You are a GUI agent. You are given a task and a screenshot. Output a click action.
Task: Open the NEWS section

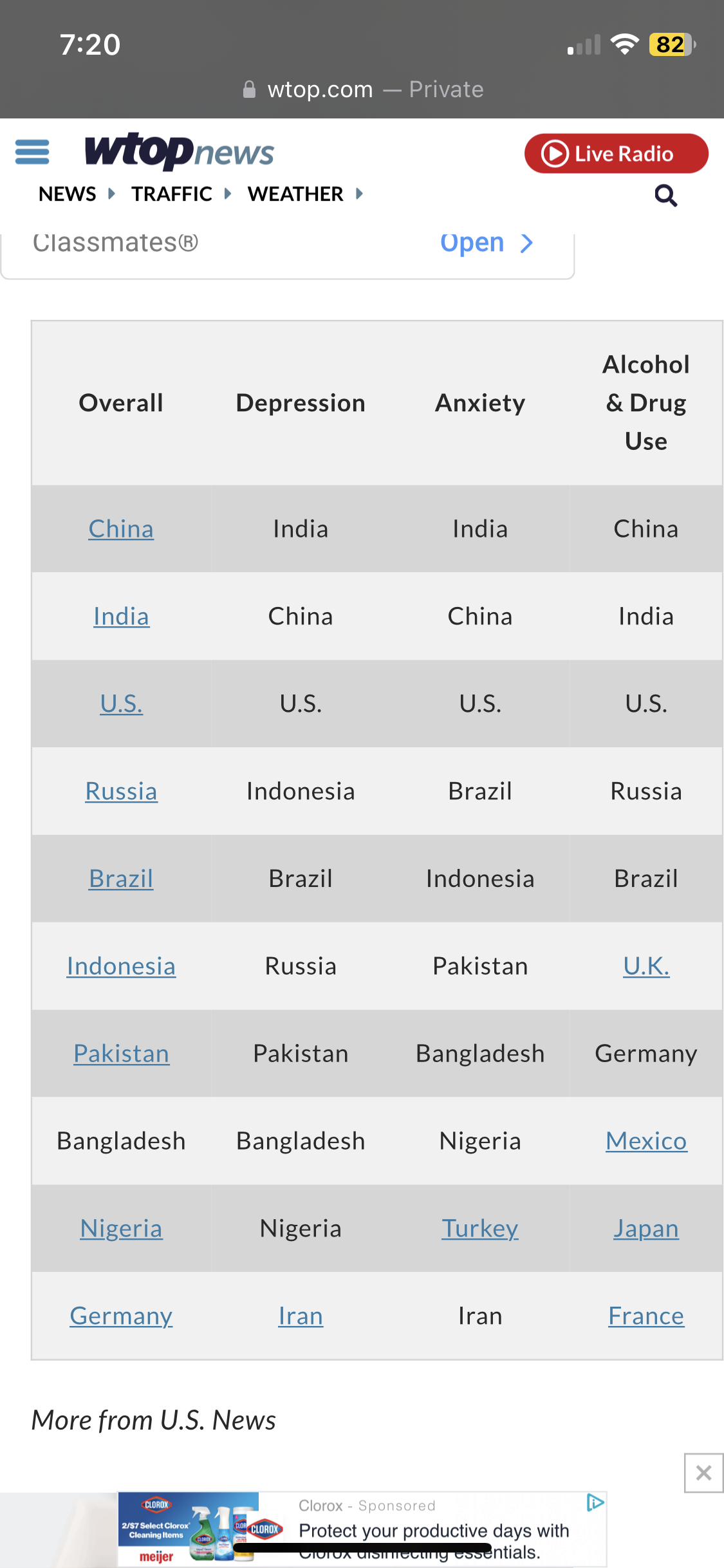(x=68, y=194)
